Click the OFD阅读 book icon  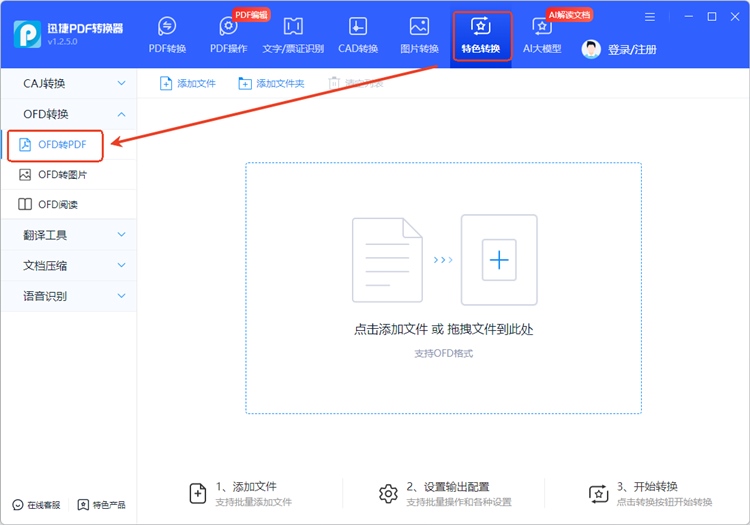(x=25, y=205)
